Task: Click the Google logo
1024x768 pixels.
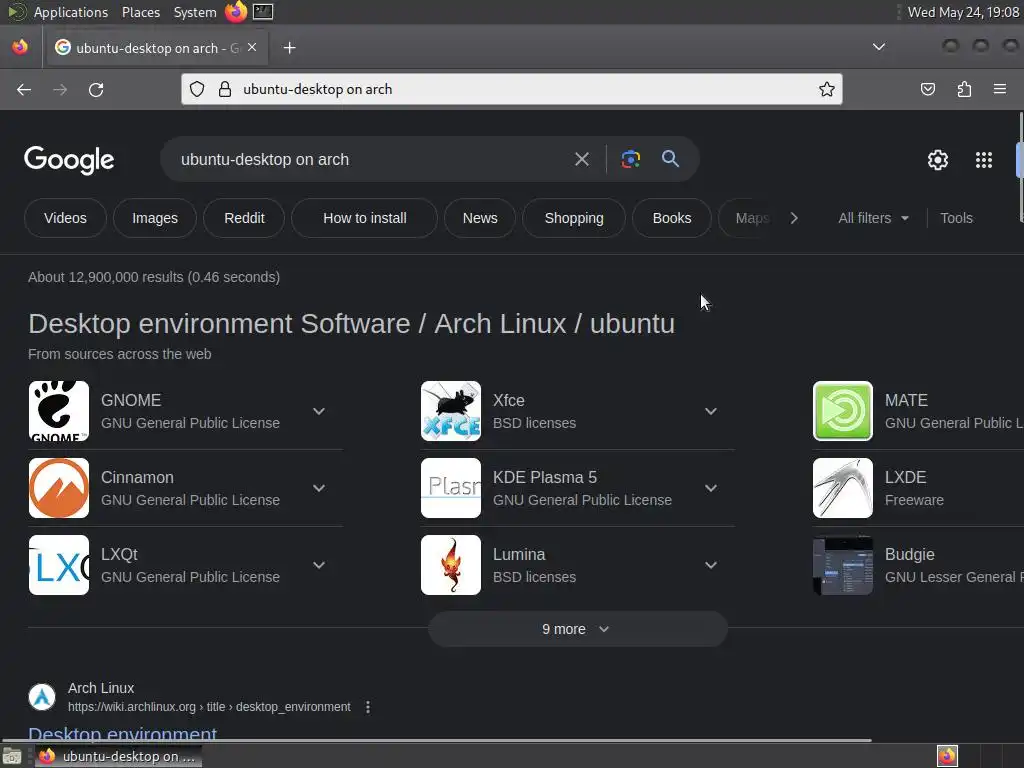Action: [x=69, y=160]
